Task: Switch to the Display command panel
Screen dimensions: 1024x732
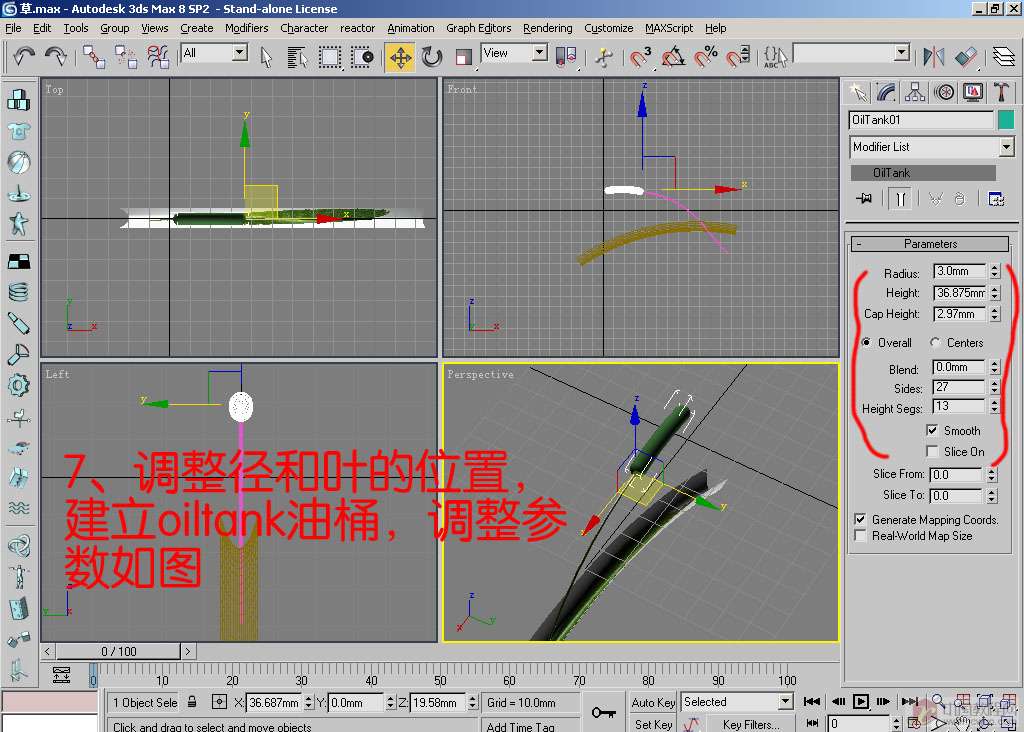Action: coord(972,92)
